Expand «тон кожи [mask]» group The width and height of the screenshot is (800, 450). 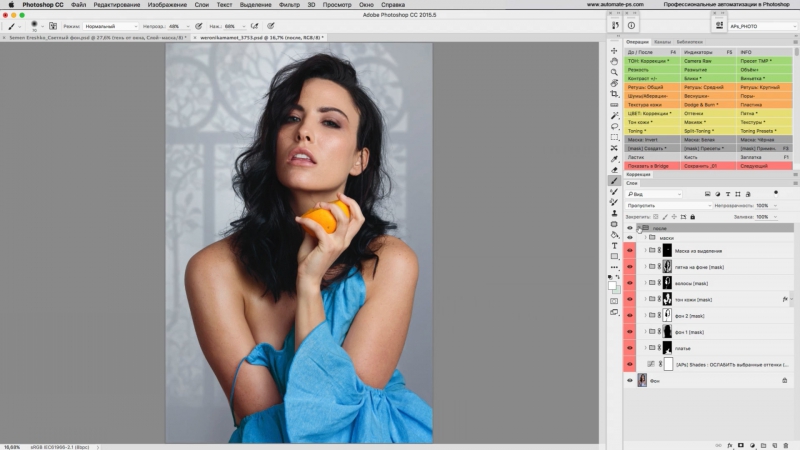[645, 299]
